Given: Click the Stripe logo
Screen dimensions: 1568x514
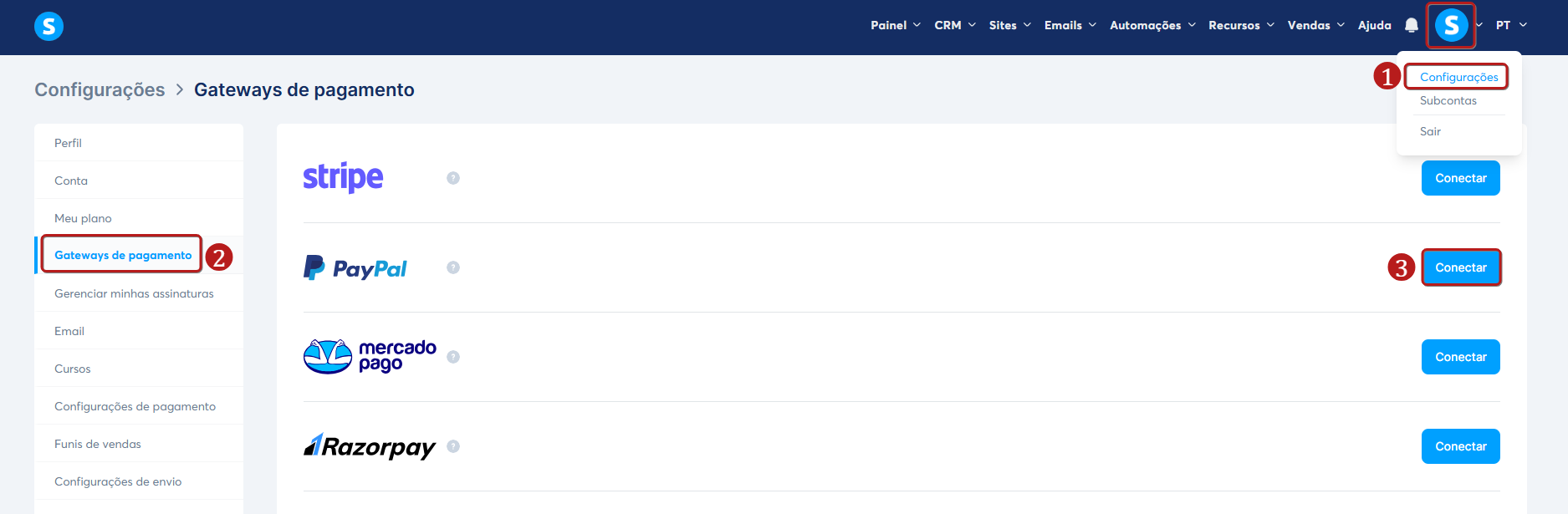Looking at the screenshot, I should click(343, 177).
